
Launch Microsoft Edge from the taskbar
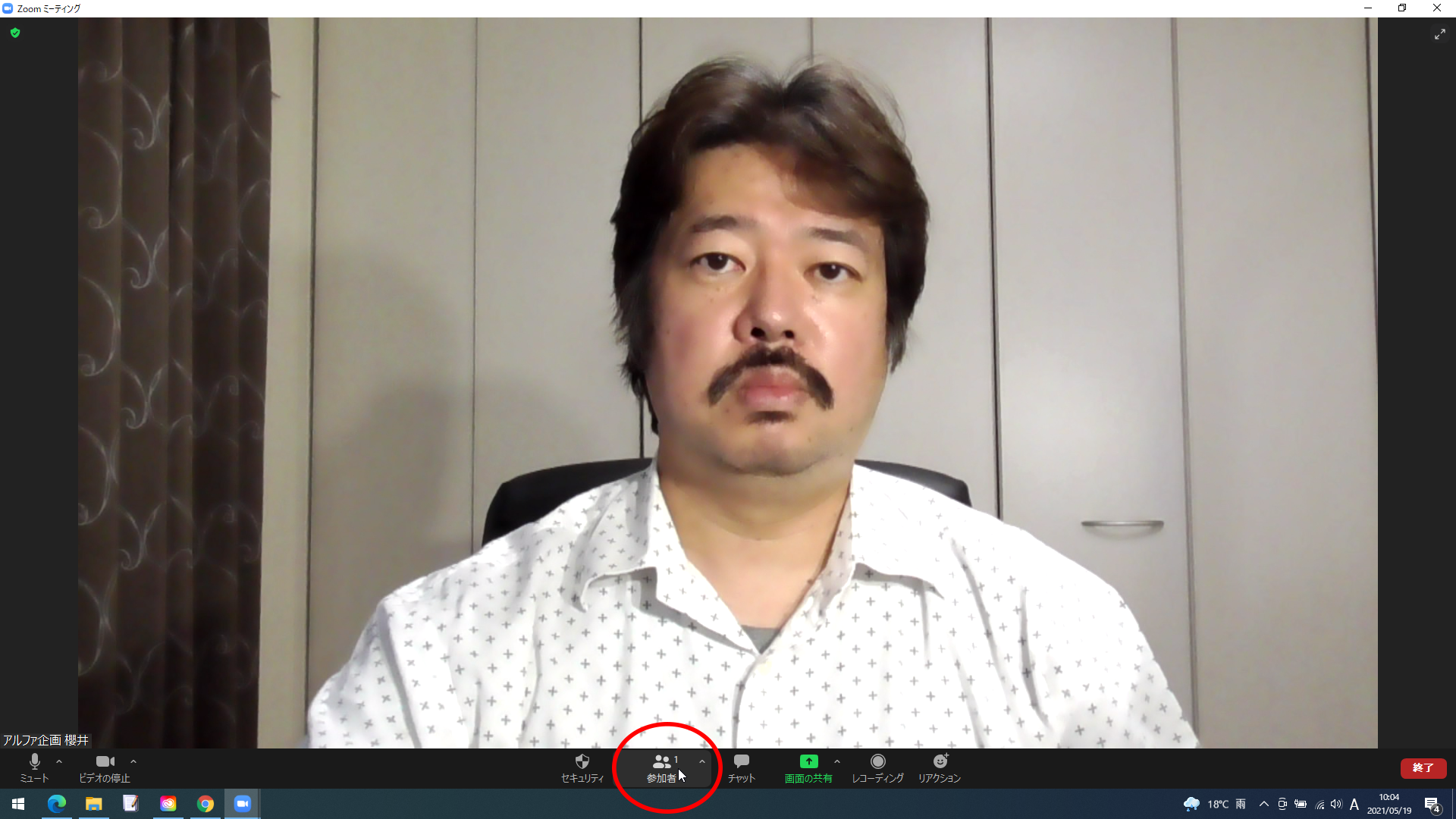point(57,804)
